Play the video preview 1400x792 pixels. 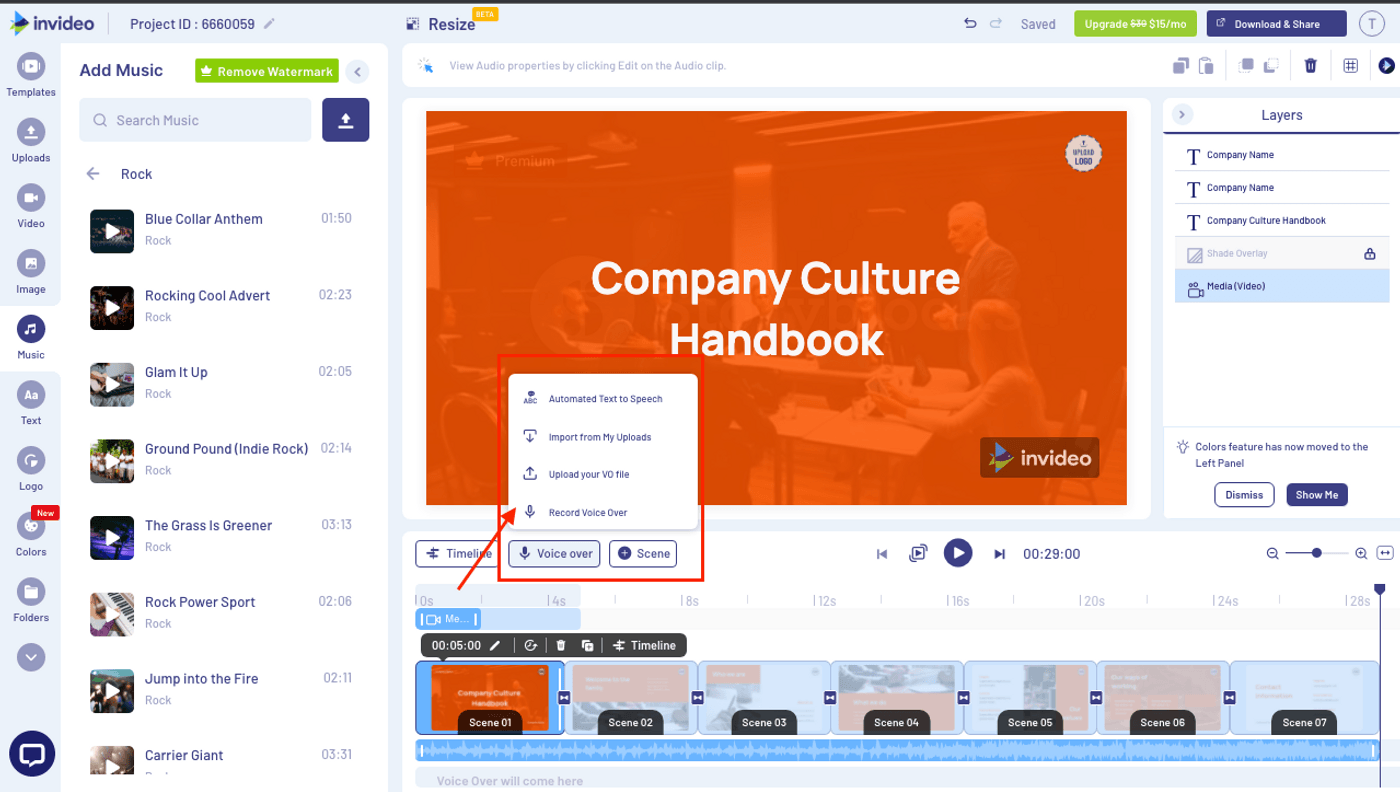tap(958, 552)
